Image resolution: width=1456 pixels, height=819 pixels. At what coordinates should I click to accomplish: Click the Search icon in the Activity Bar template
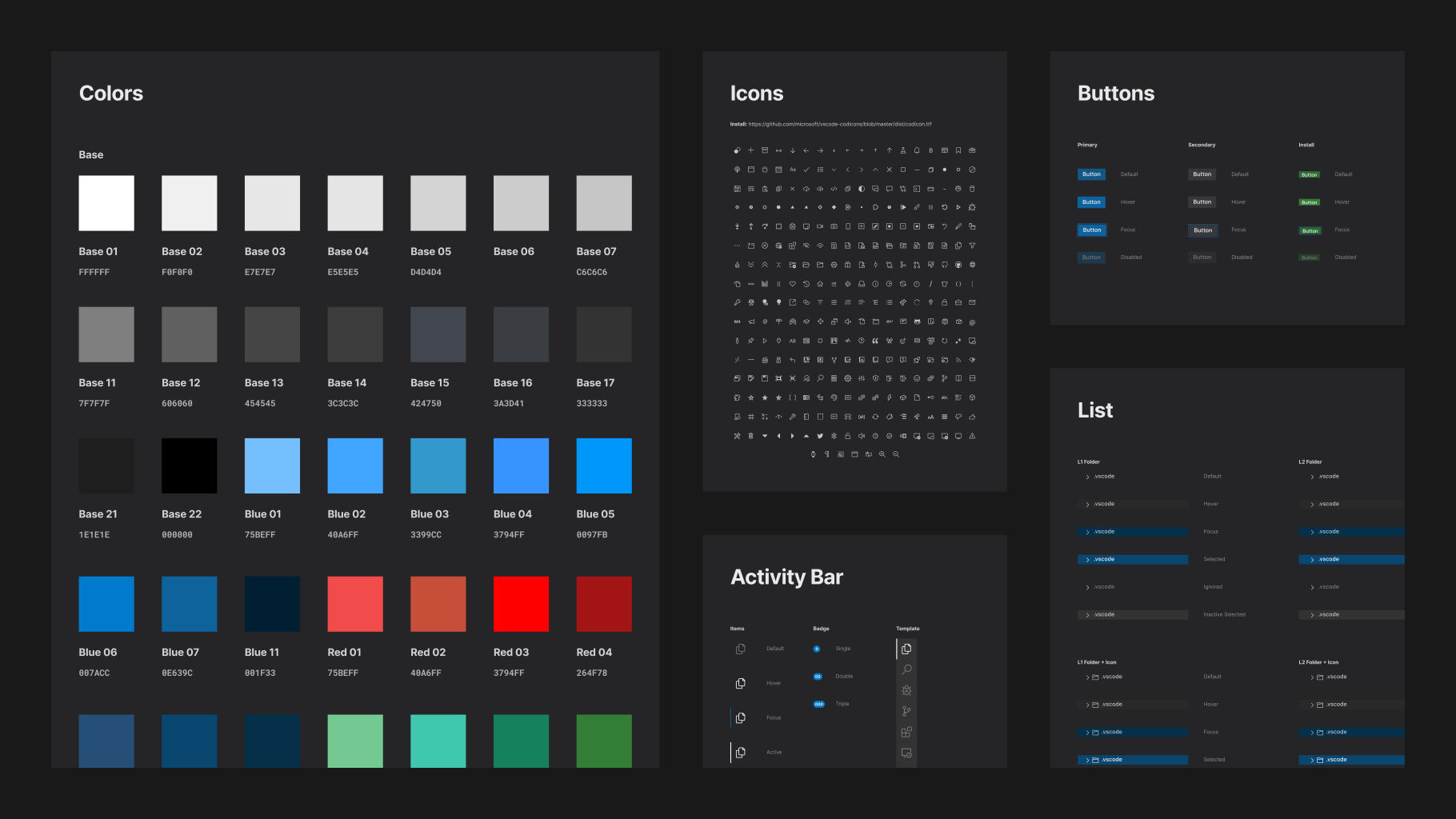pos(906,669)
